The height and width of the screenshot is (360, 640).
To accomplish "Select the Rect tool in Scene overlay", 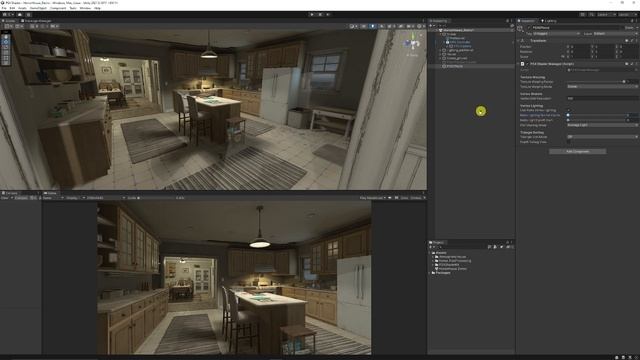I will [x=6, y=58].
